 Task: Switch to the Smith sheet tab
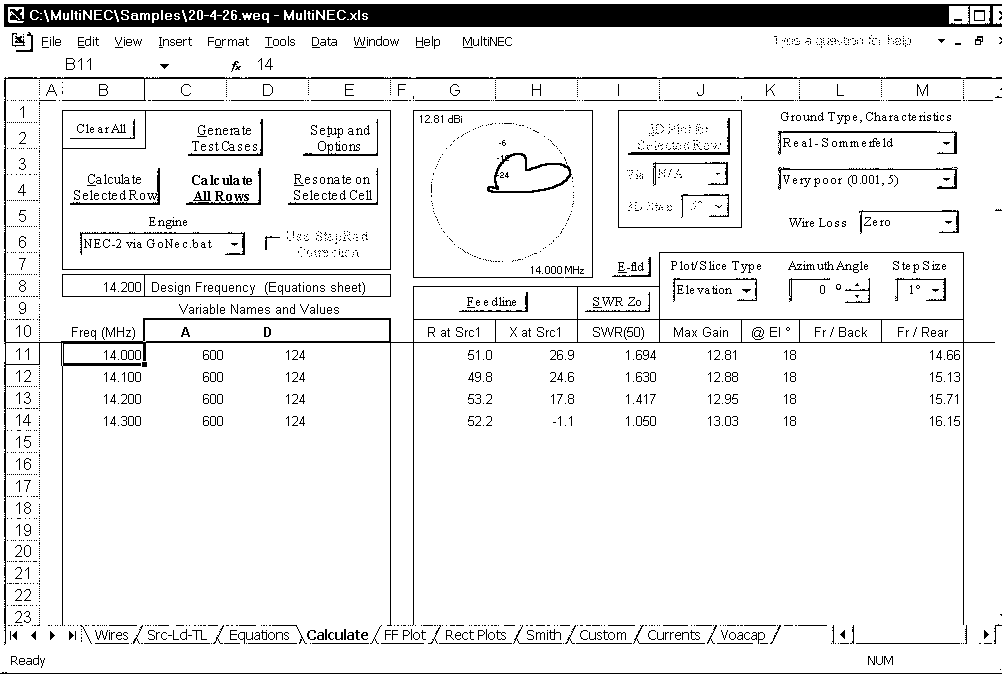pos(543,635)
